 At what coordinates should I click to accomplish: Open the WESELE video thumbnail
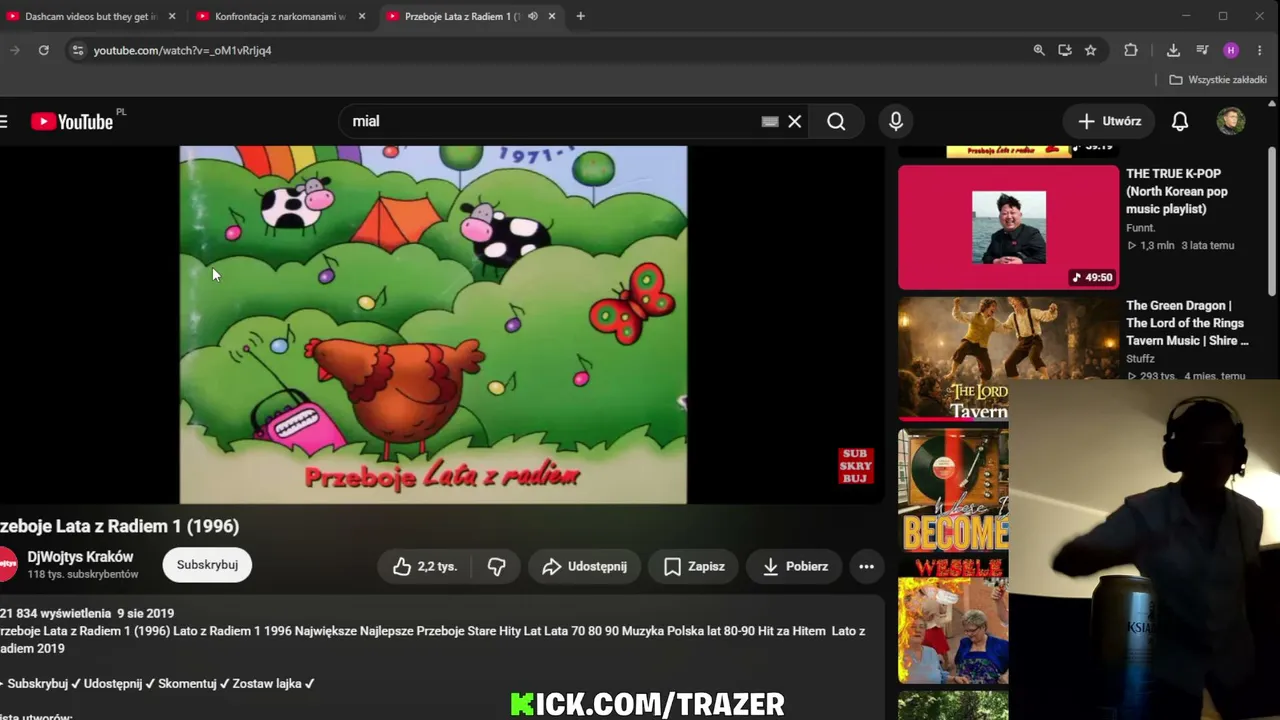(953, 620)
